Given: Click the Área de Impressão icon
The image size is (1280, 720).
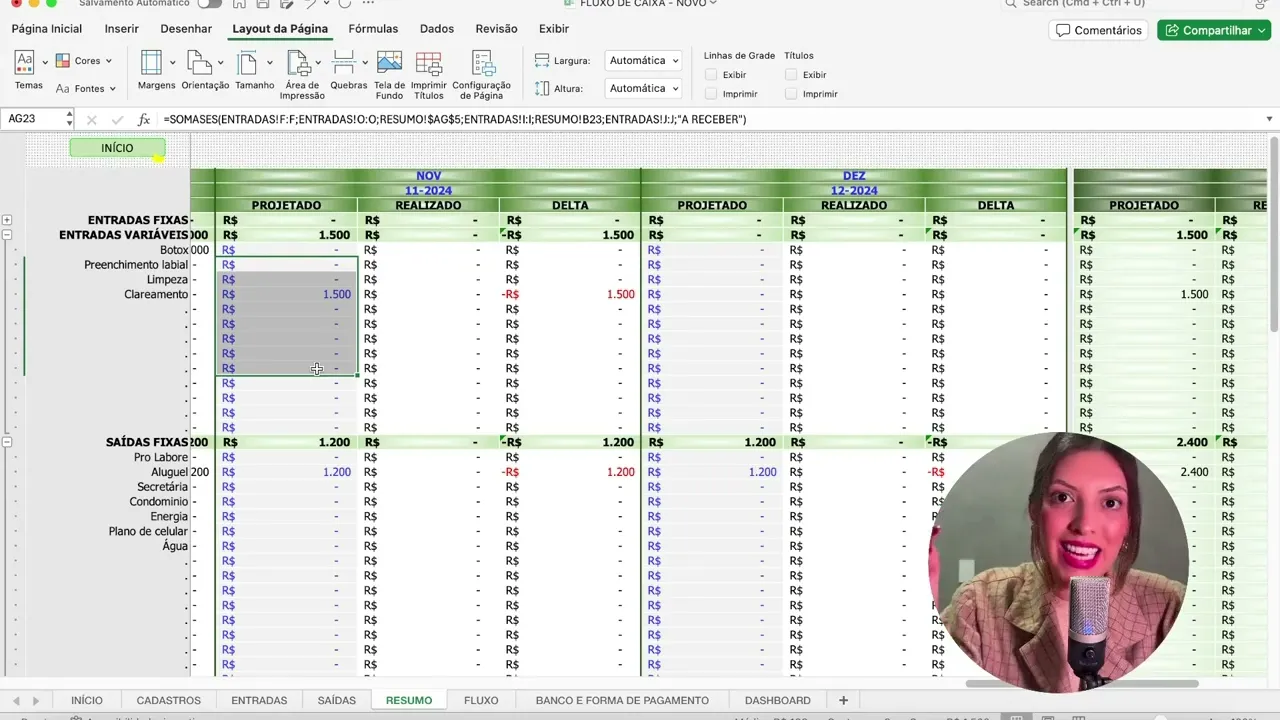Looking at the screenshot, I should coord(297,63).
